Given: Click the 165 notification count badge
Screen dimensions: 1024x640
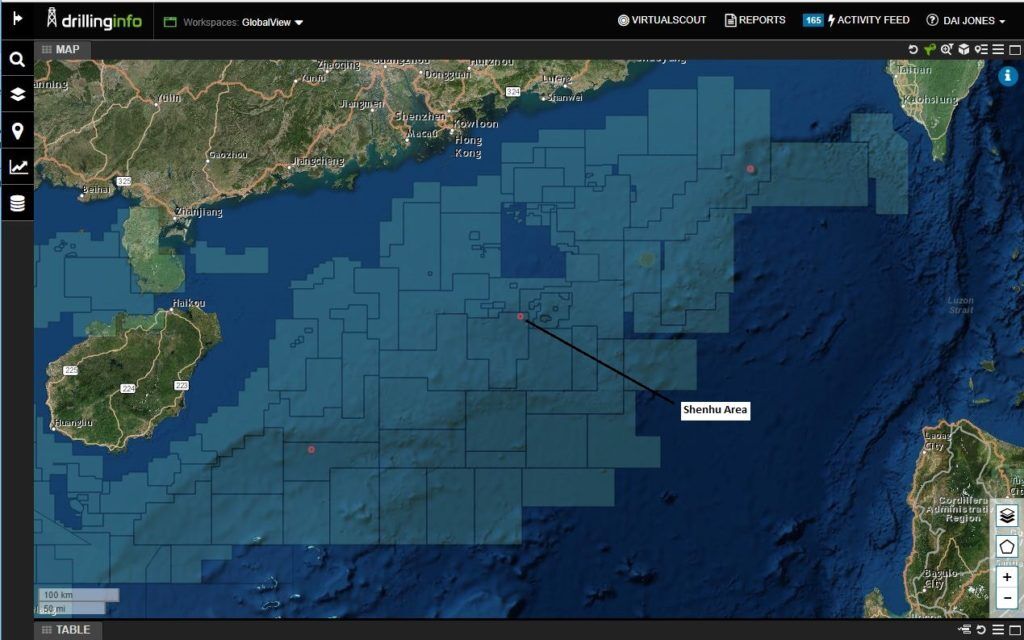Looking at the screenshot, I should (813, 20).
